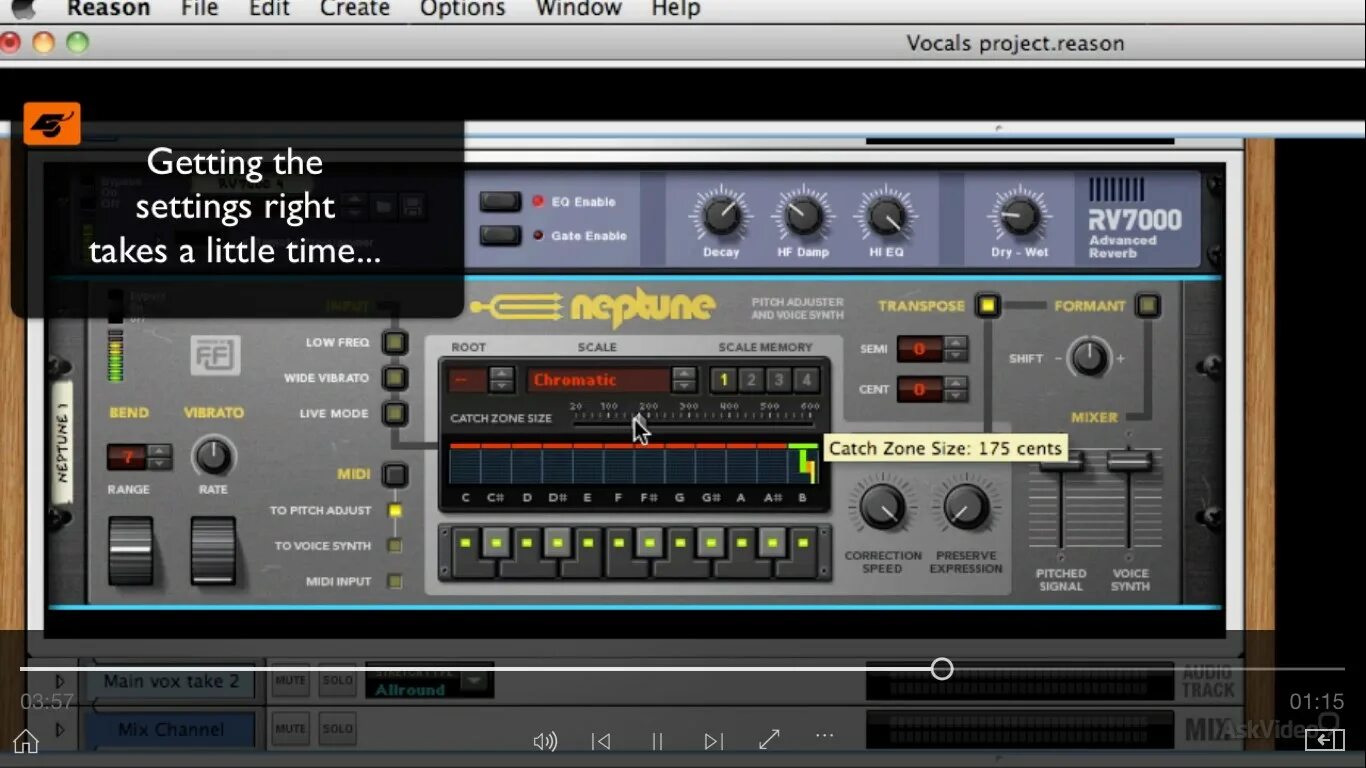Image resolution: width=1366 pixels, height=768 pixels.
Task: Expand the Main vox take 2 track
Action: [x=59, y=681]
